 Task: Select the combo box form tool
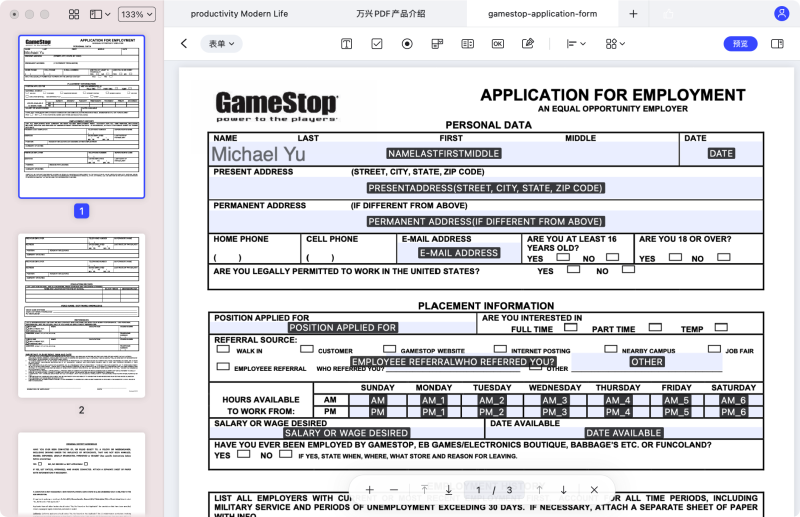pos(437,44)
